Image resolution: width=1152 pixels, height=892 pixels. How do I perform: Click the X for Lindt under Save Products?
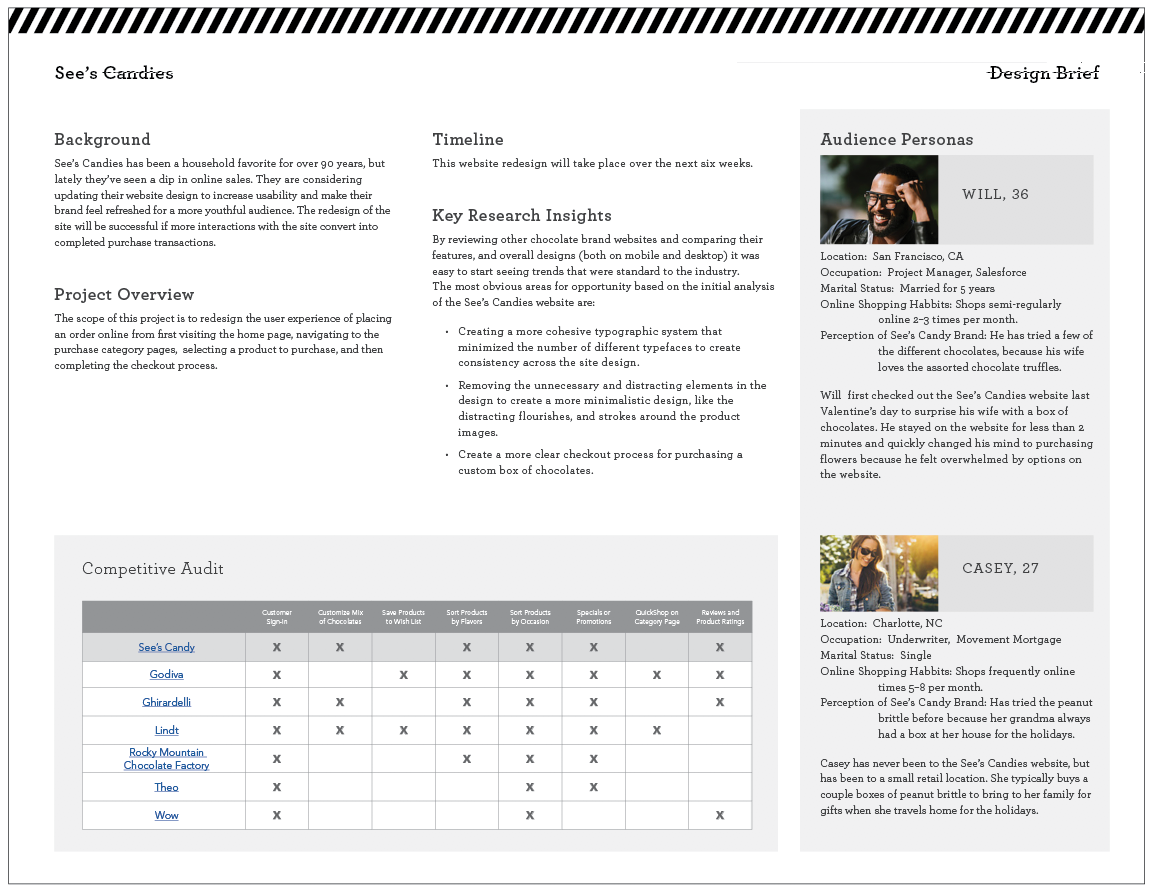(403, 730)
